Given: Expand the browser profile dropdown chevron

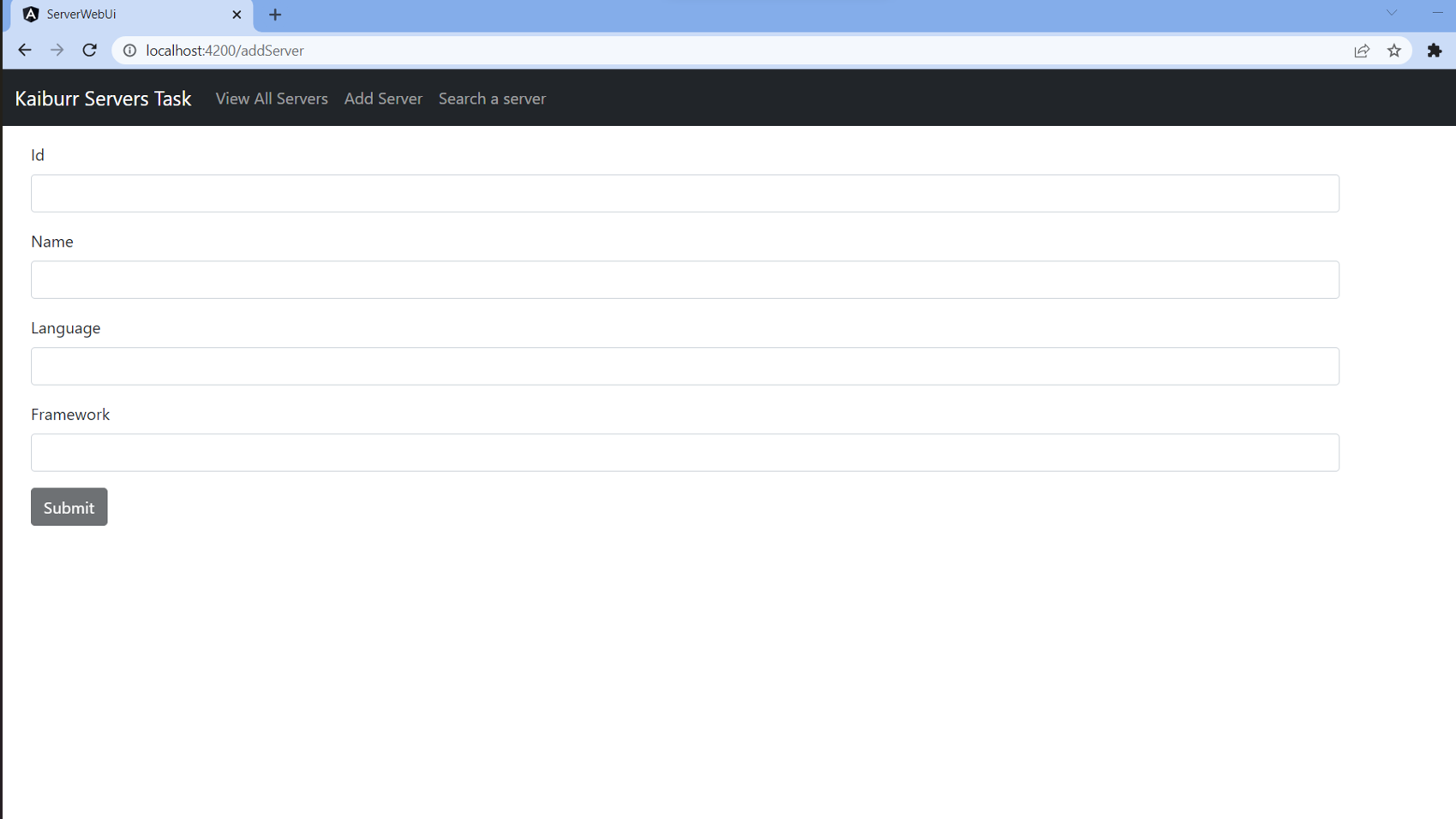Looking at the screenshot, I should (1390, 13).
